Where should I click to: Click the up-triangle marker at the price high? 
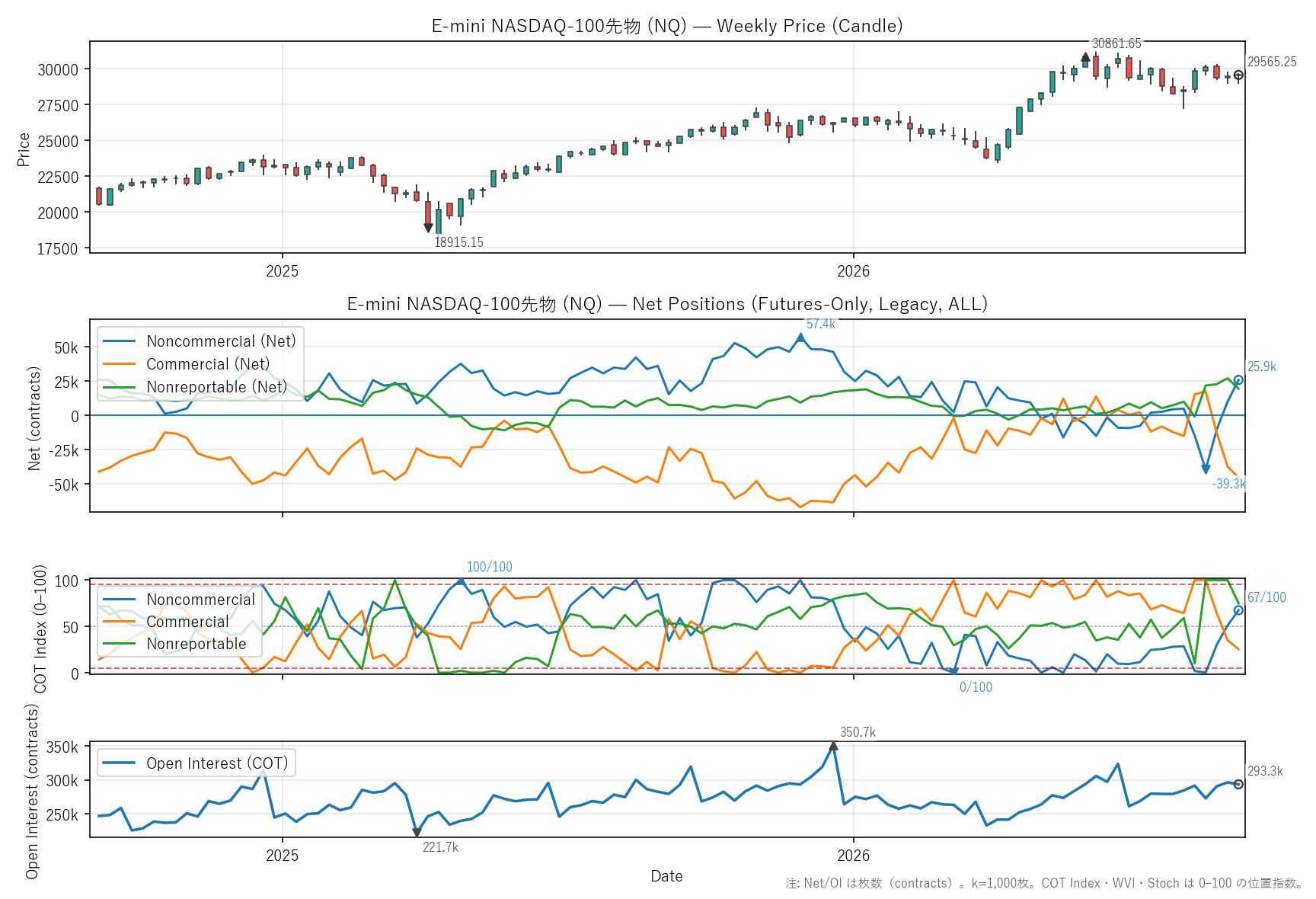tap(1085, 57)
